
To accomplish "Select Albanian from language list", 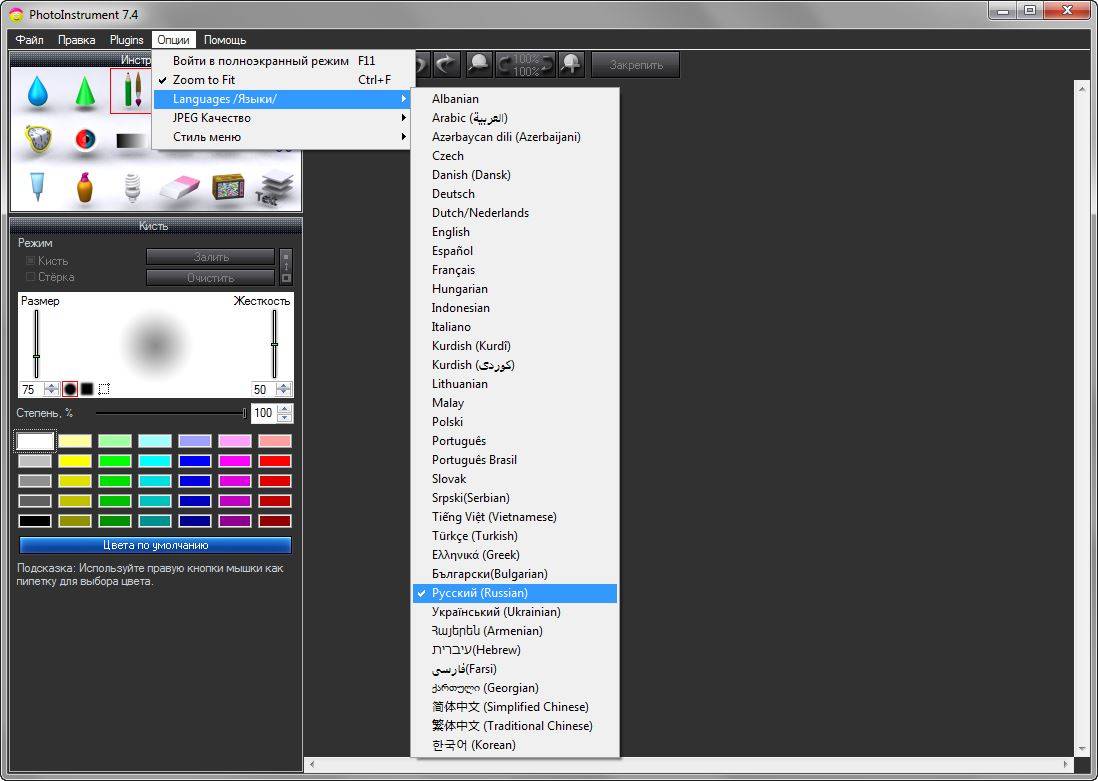I will pos(515,99).
